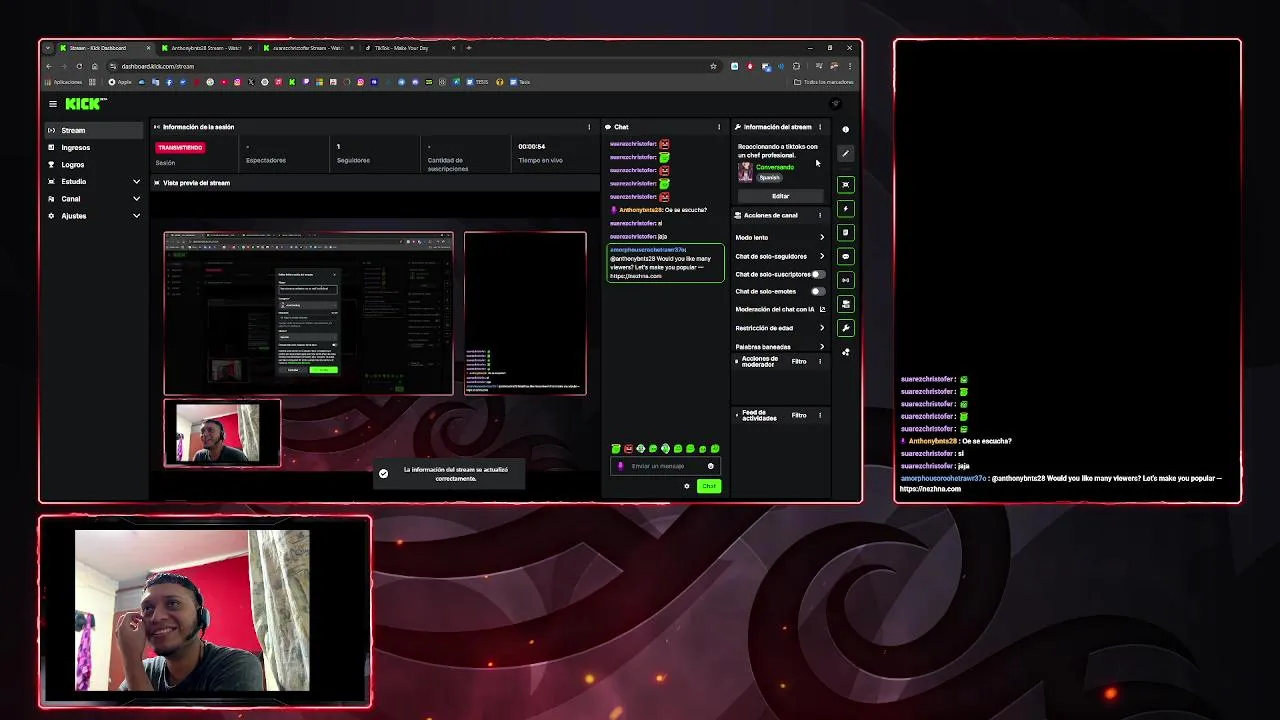
Task: Bookmark this page with the star icon
Action: 713,66
